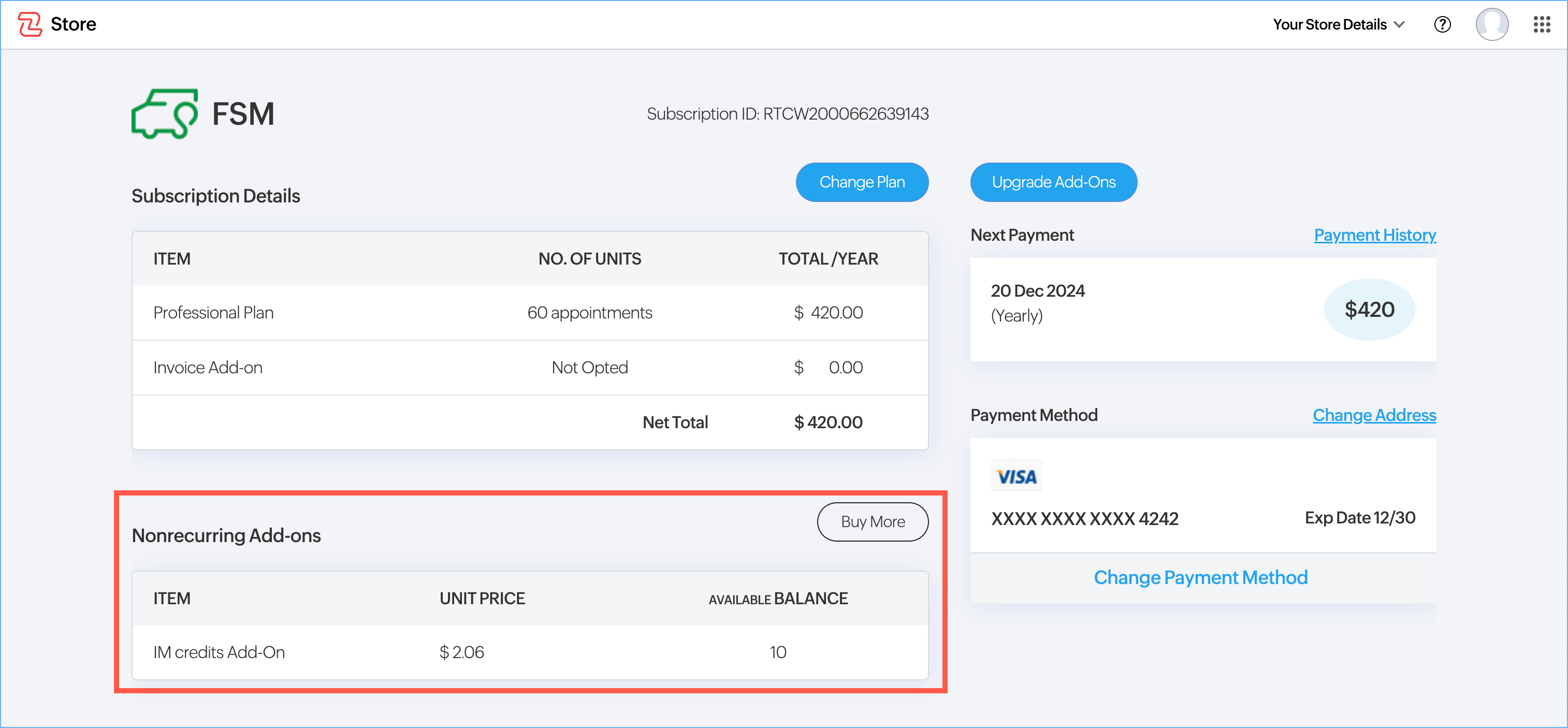Open the Payment History link
The image size is (1568, 728).
[1374, 235]
